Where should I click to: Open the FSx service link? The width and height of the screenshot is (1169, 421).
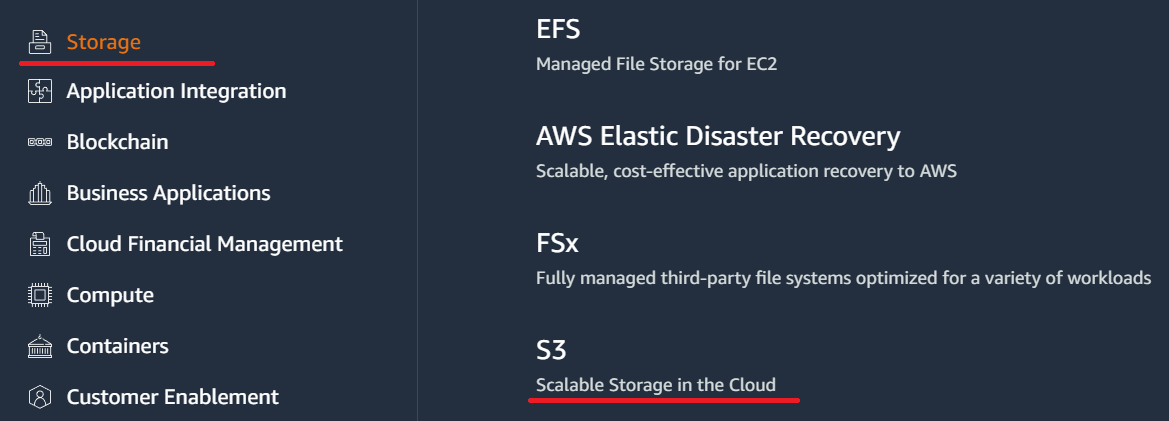coord(557,243)
